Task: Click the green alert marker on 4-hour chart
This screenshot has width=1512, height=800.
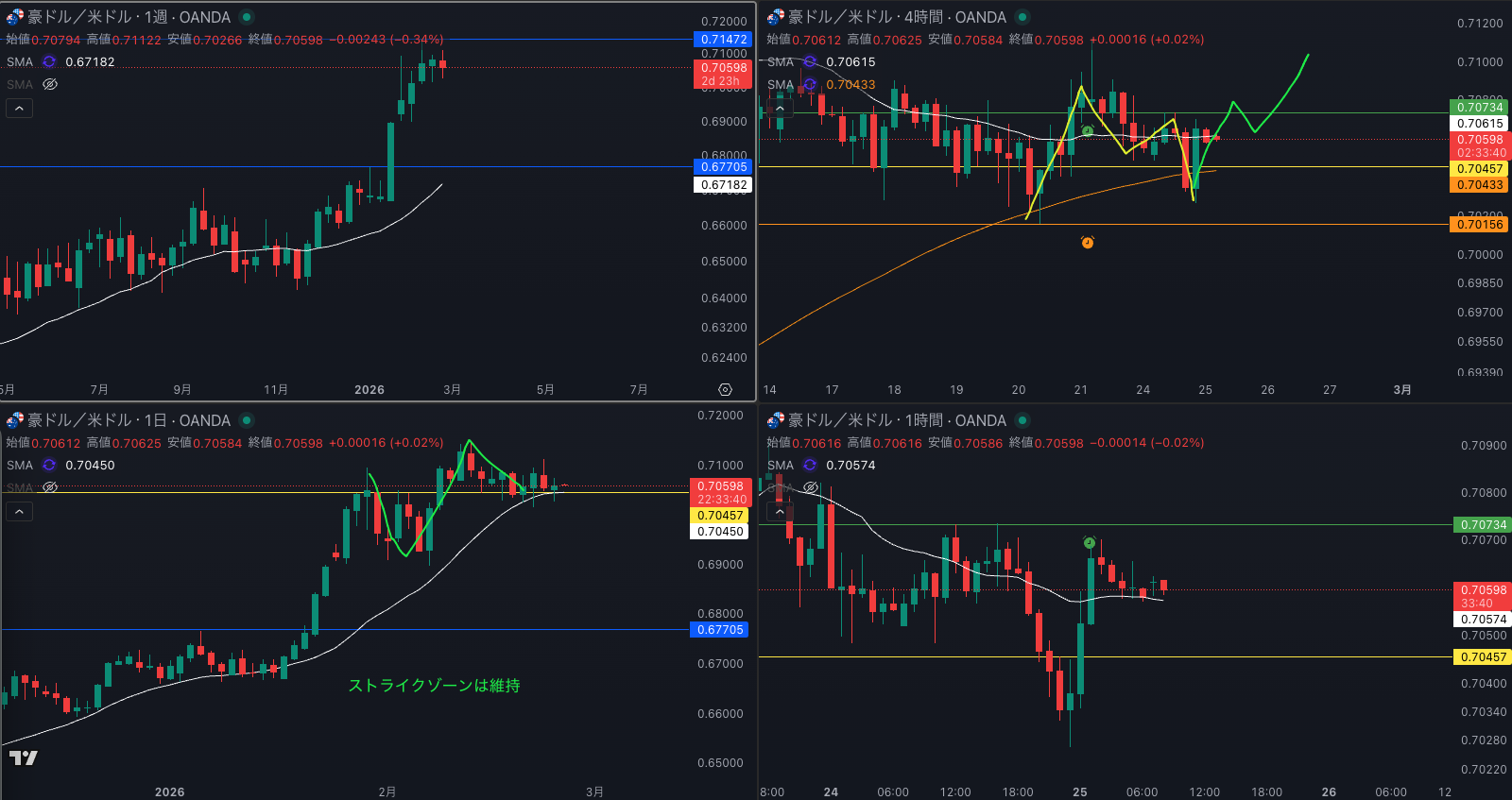Action: click(1088, 130)
